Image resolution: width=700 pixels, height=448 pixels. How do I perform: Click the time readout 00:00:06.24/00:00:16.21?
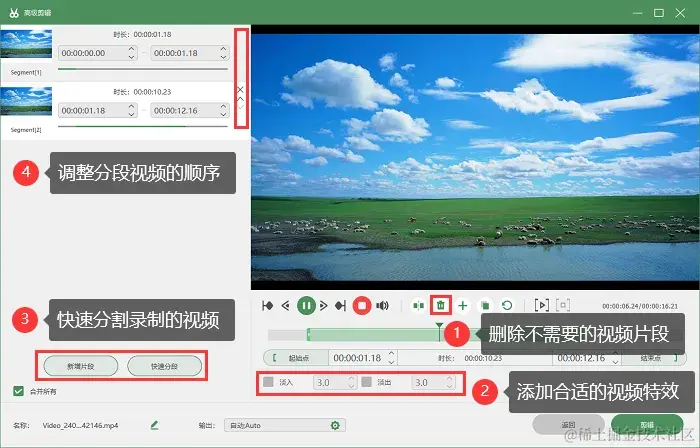[x=640, y=306]
